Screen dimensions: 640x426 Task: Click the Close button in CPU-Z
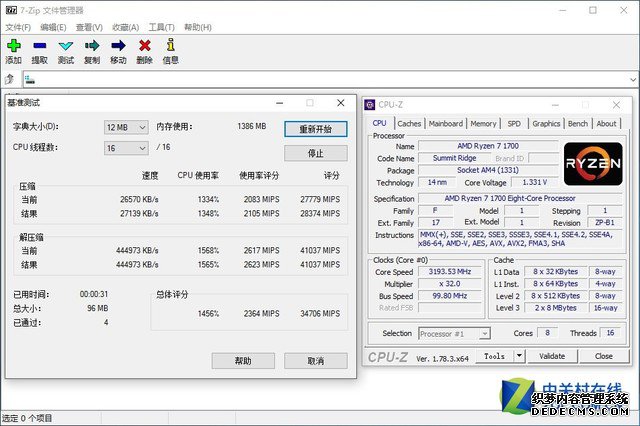604,356
